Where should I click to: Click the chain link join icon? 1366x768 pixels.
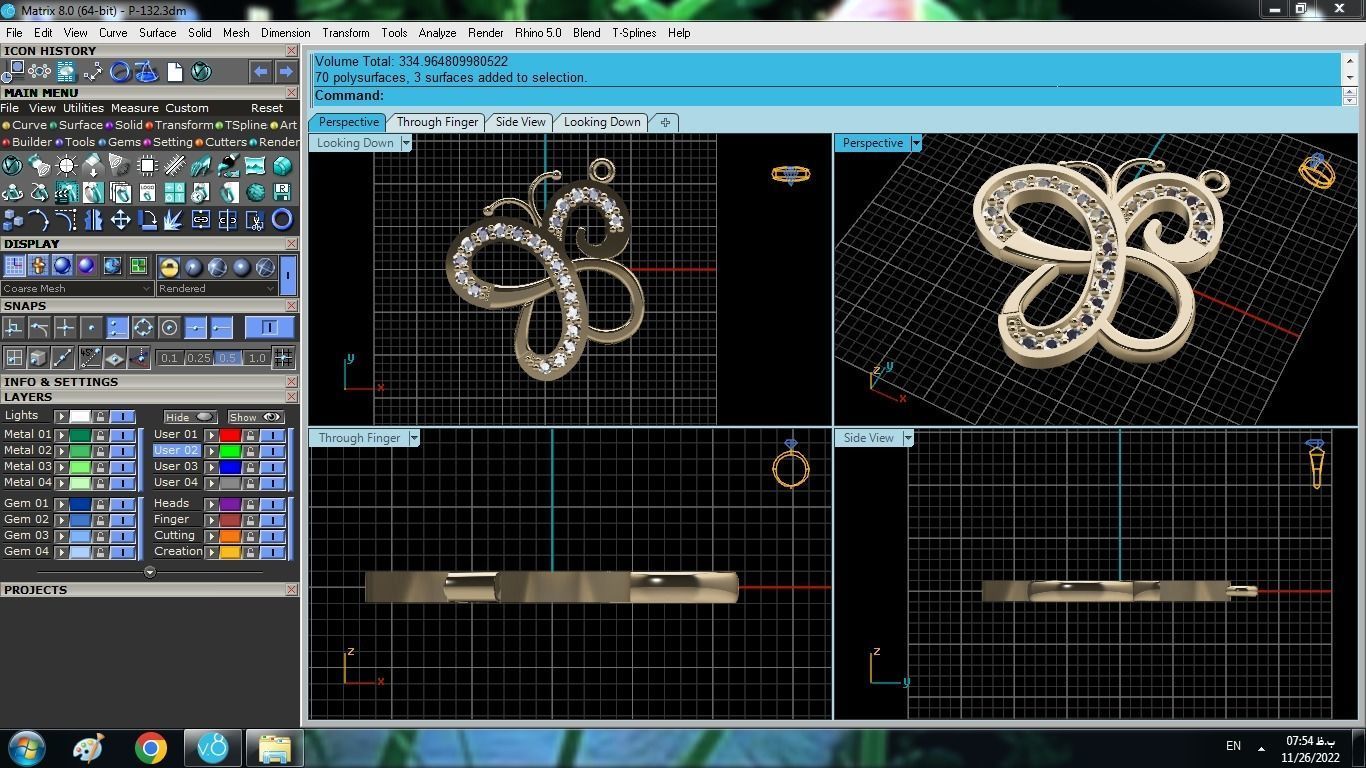click(x=201, y=219)
